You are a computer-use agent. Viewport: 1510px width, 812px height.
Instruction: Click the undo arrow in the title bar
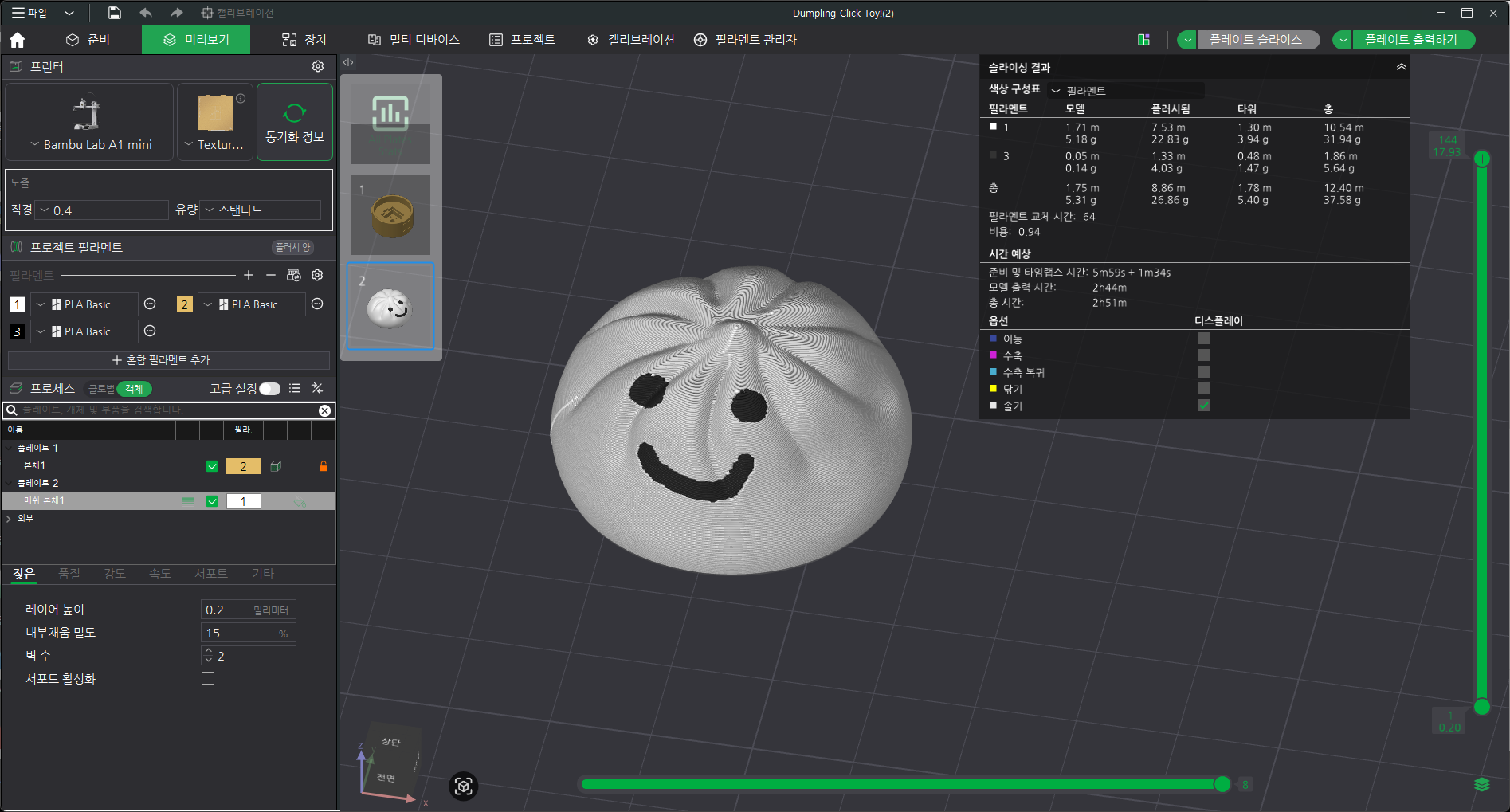[x=146, y=13]
